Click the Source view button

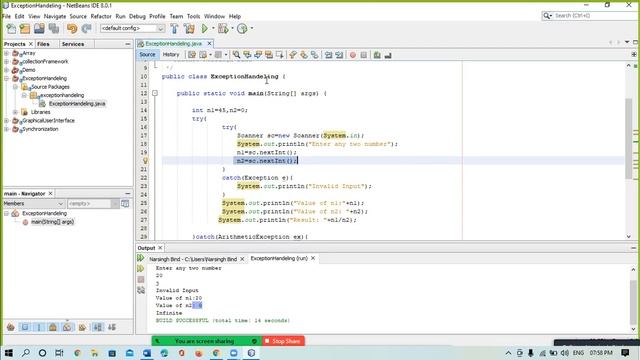[x=147, y=54]
